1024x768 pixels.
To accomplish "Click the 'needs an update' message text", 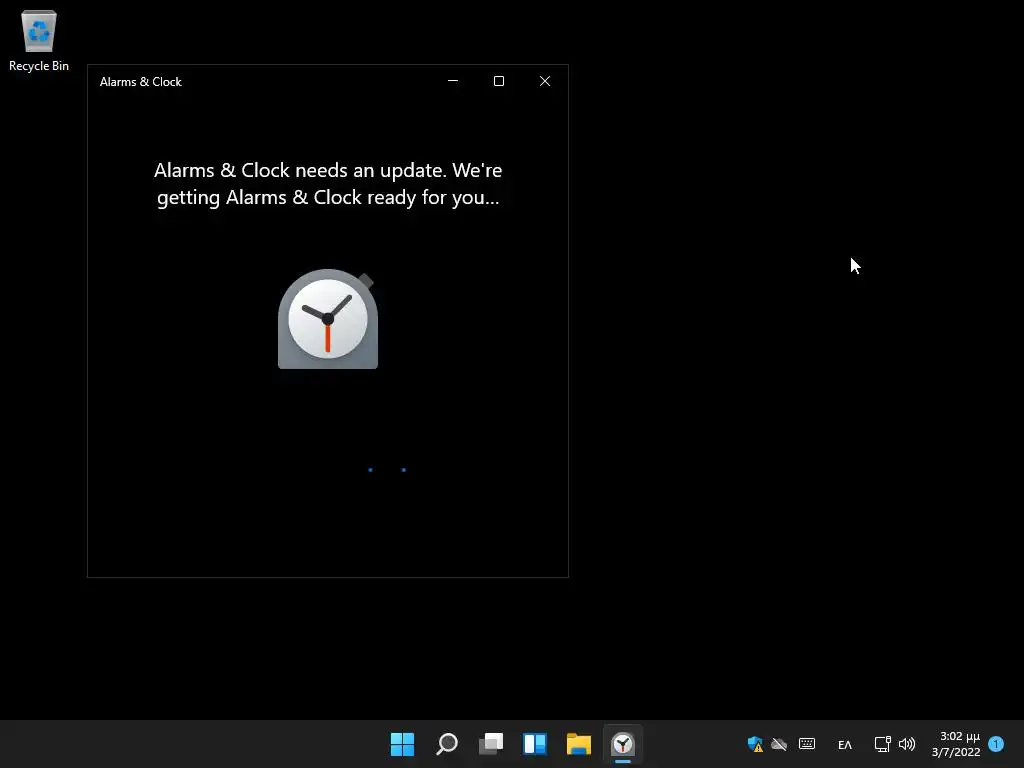I will tap(328, 184).
